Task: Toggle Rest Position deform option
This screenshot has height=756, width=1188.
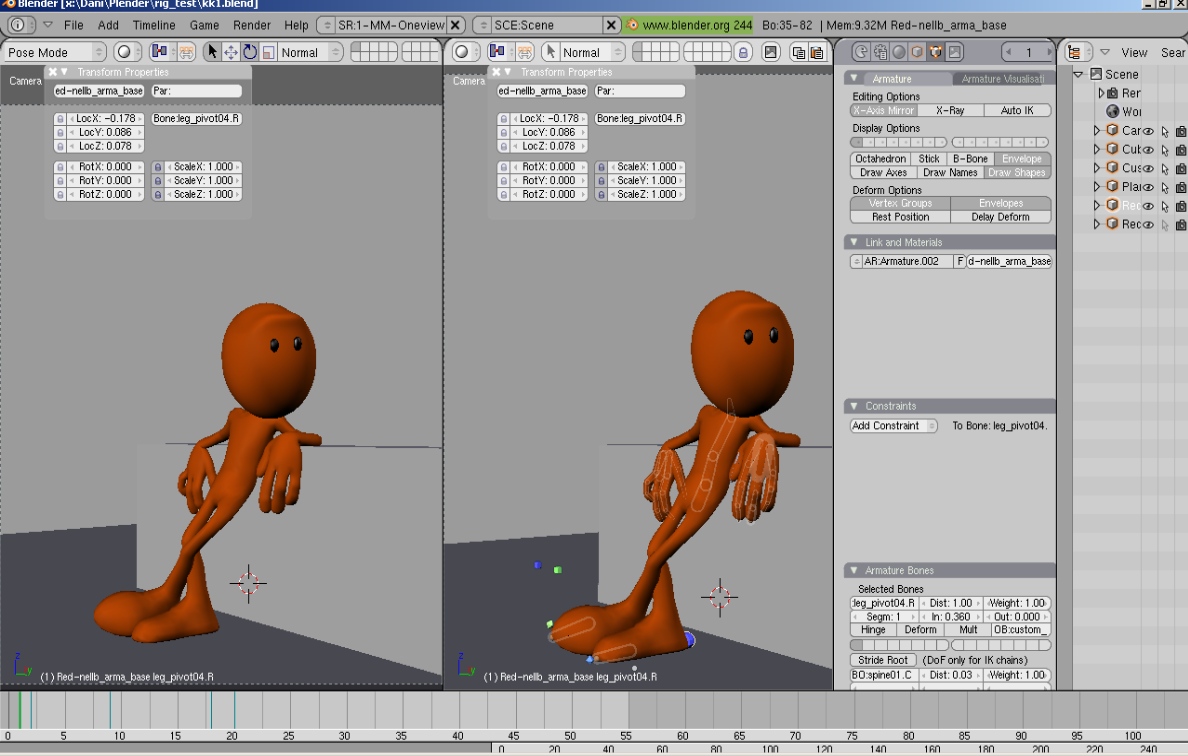Action: (900, 217)
